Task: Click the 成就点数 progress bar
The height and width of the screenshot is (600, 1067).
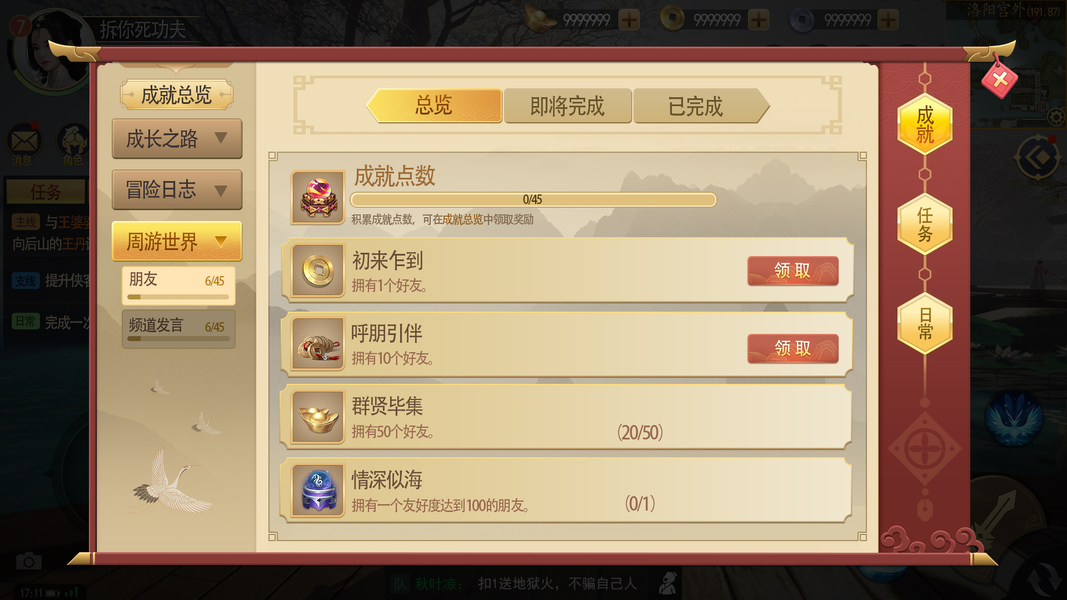Action: [533, 199]
